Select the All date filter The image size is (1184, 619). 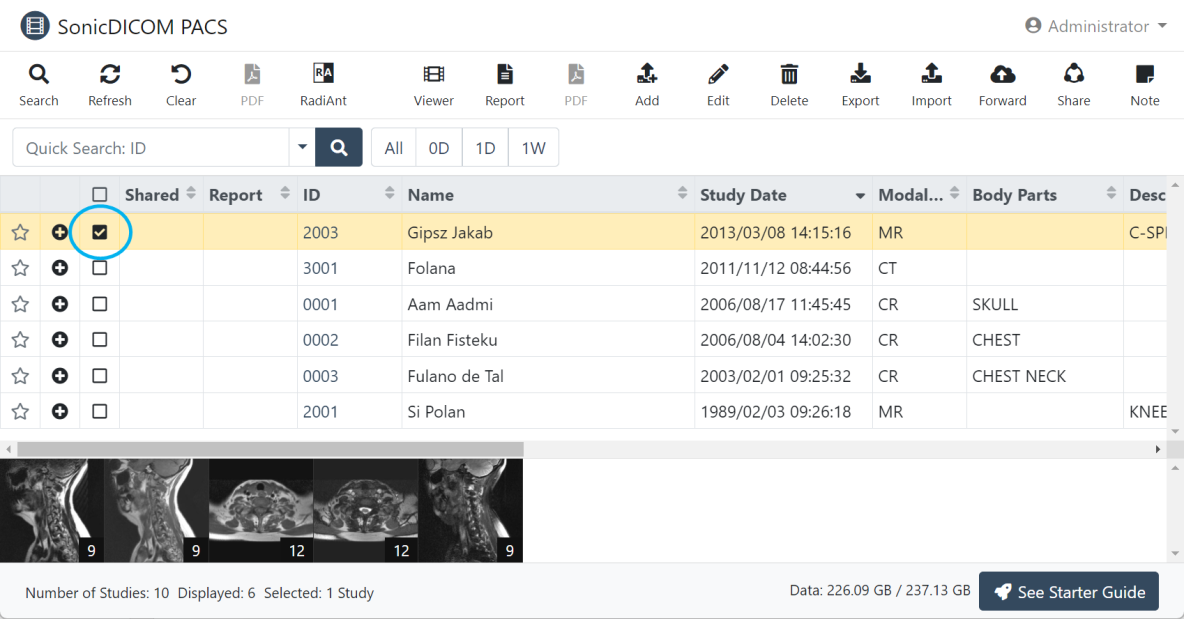(393, 148)
